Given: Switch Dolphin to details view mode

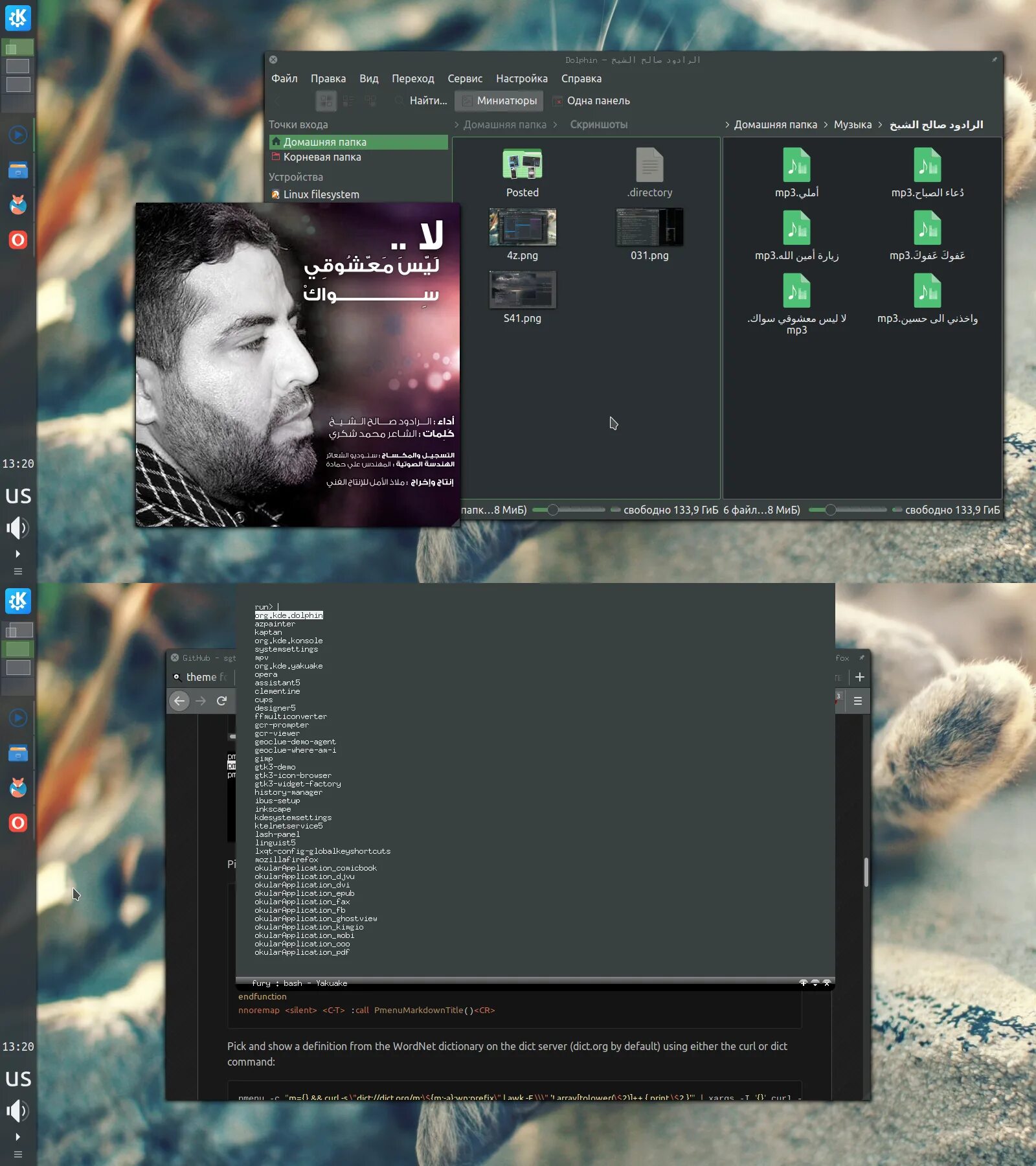Looking at the screenshot, I should (x=370, y=100).
